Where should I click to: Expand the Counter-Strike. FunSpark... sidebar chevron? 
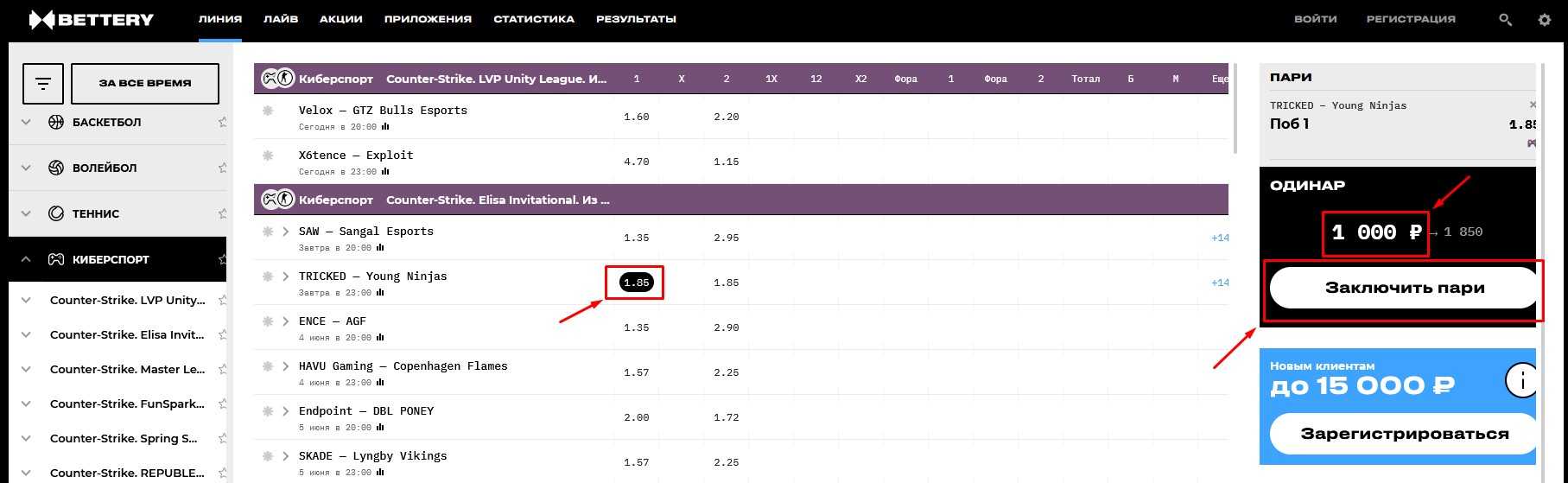(26, 404)
